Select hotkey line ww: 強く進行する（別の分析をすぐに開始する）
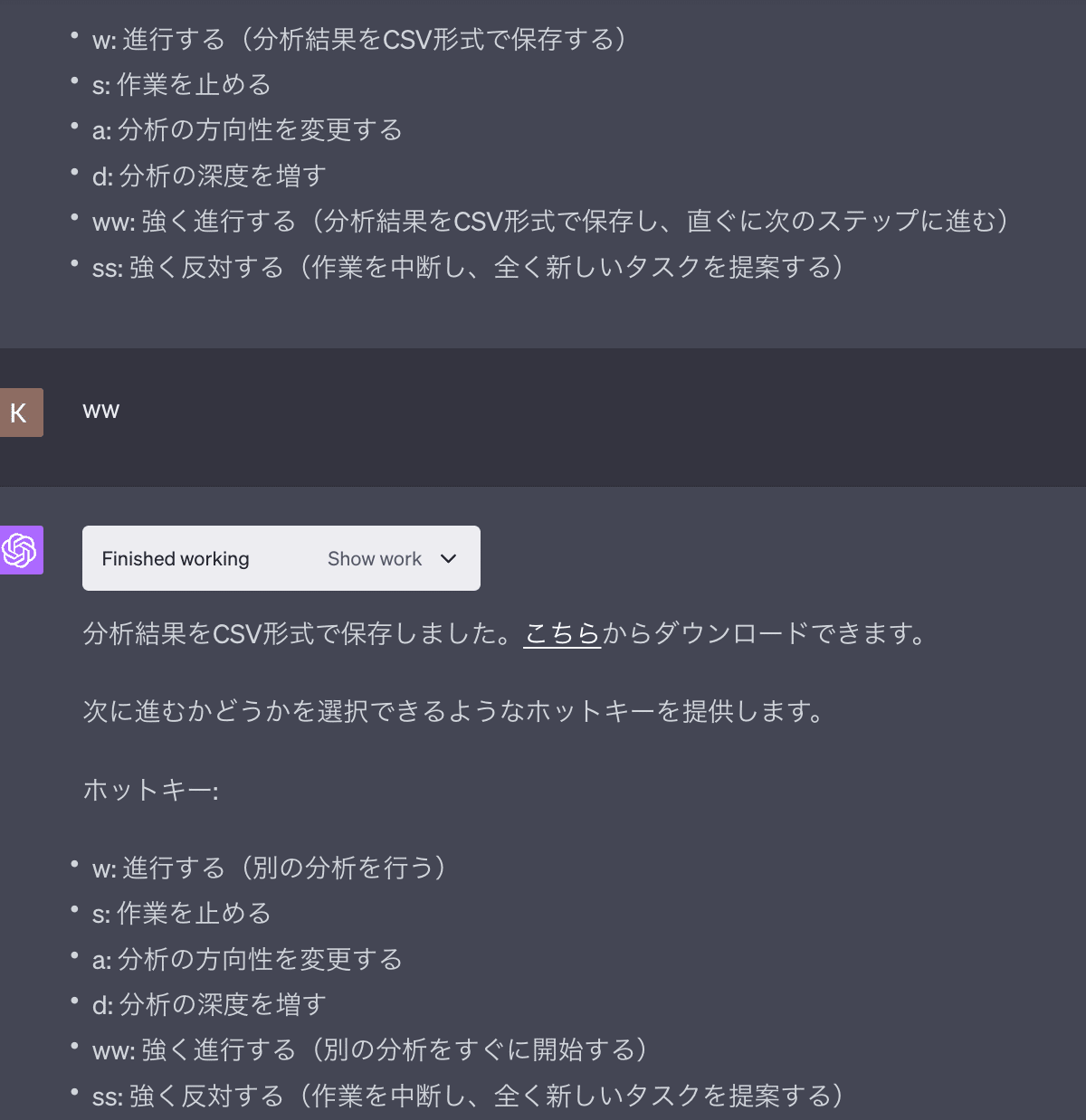The image size is (1086, 1120). tap(369, 1049)
